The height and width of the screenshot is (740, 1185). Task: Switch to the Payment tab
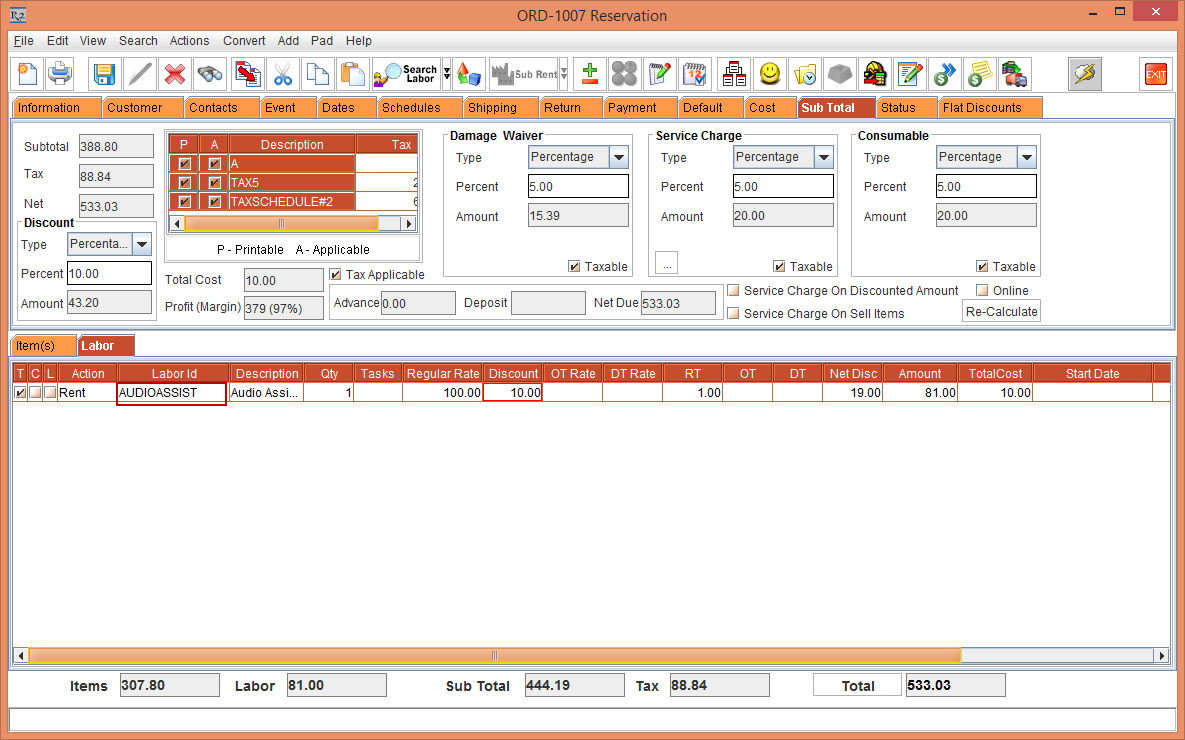click(632, 108)
